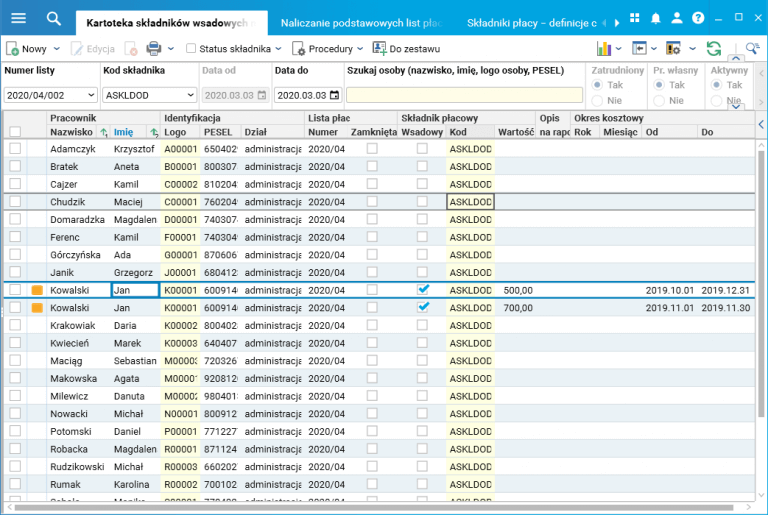
Task: Click the orange marker on first Kowalski row
Action: (37, 290)
